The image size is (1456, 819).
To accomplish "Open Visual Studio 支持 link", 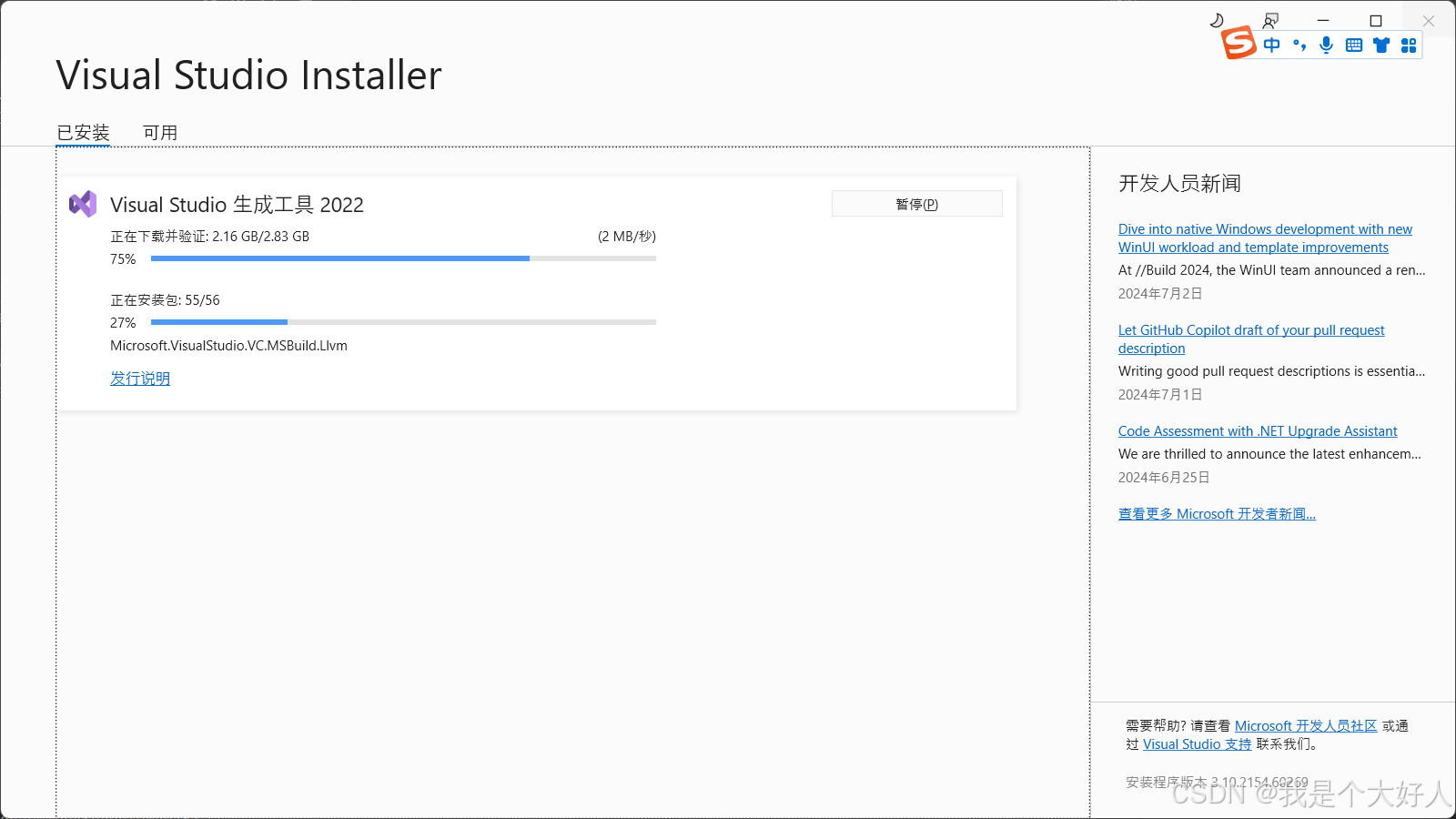I will click(1198, 744).
